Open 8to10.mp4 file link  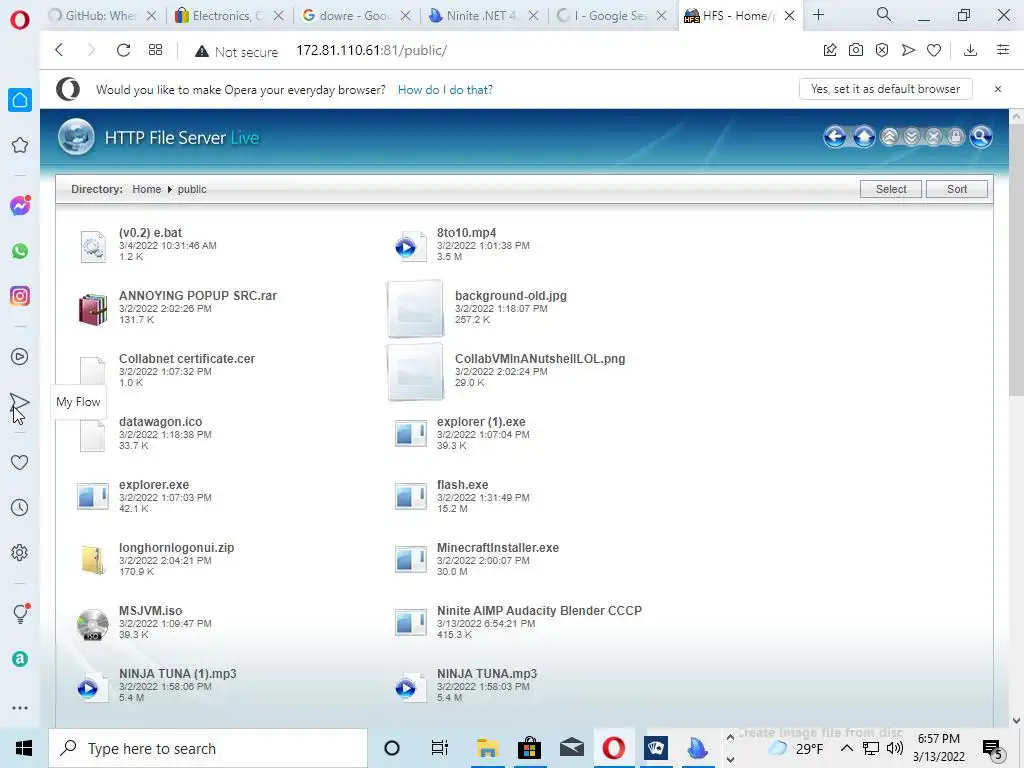click(466, 232)
